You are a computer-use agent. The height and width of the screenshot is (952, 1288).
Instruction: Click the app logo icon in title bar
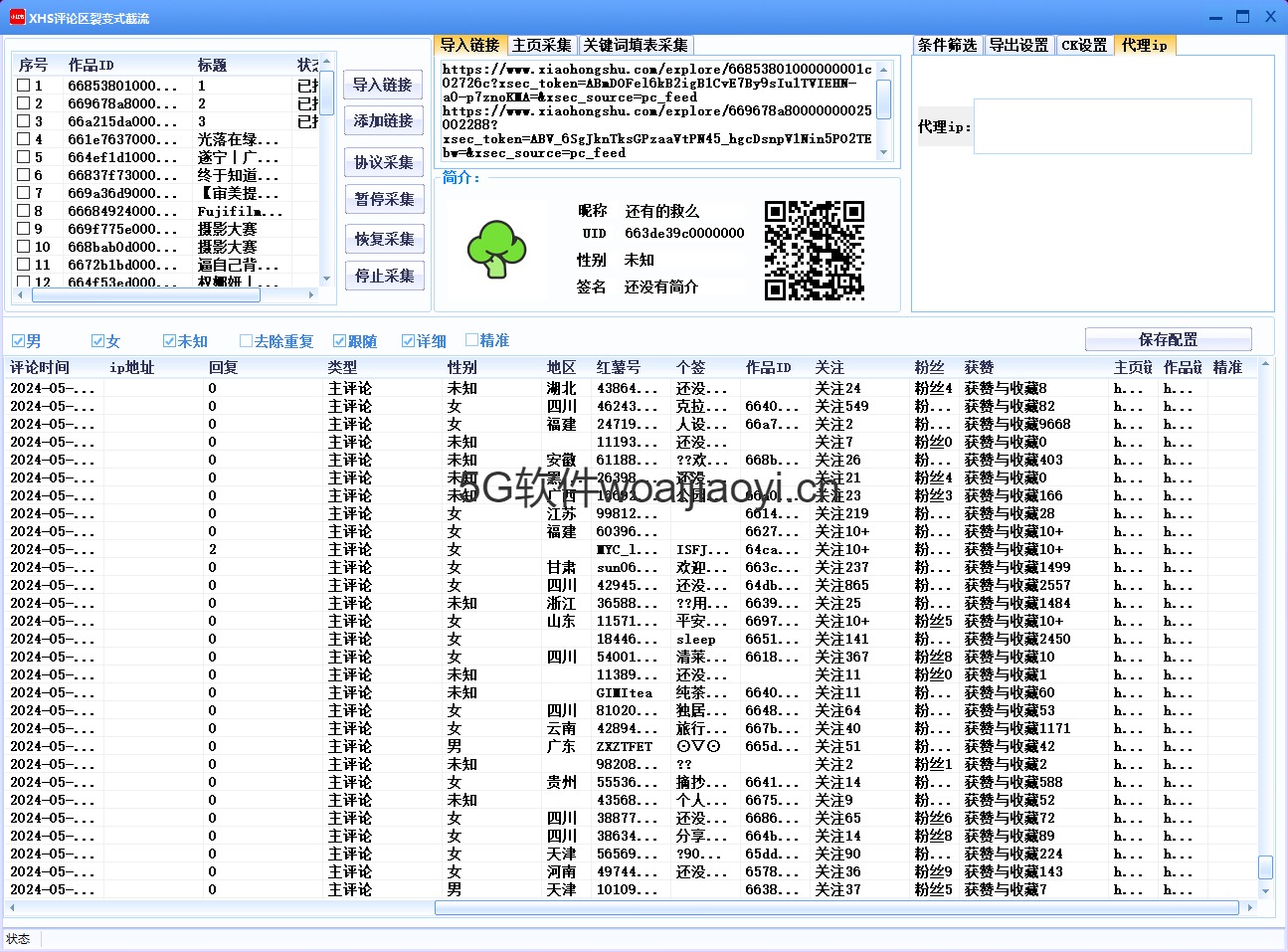point(17,17)
